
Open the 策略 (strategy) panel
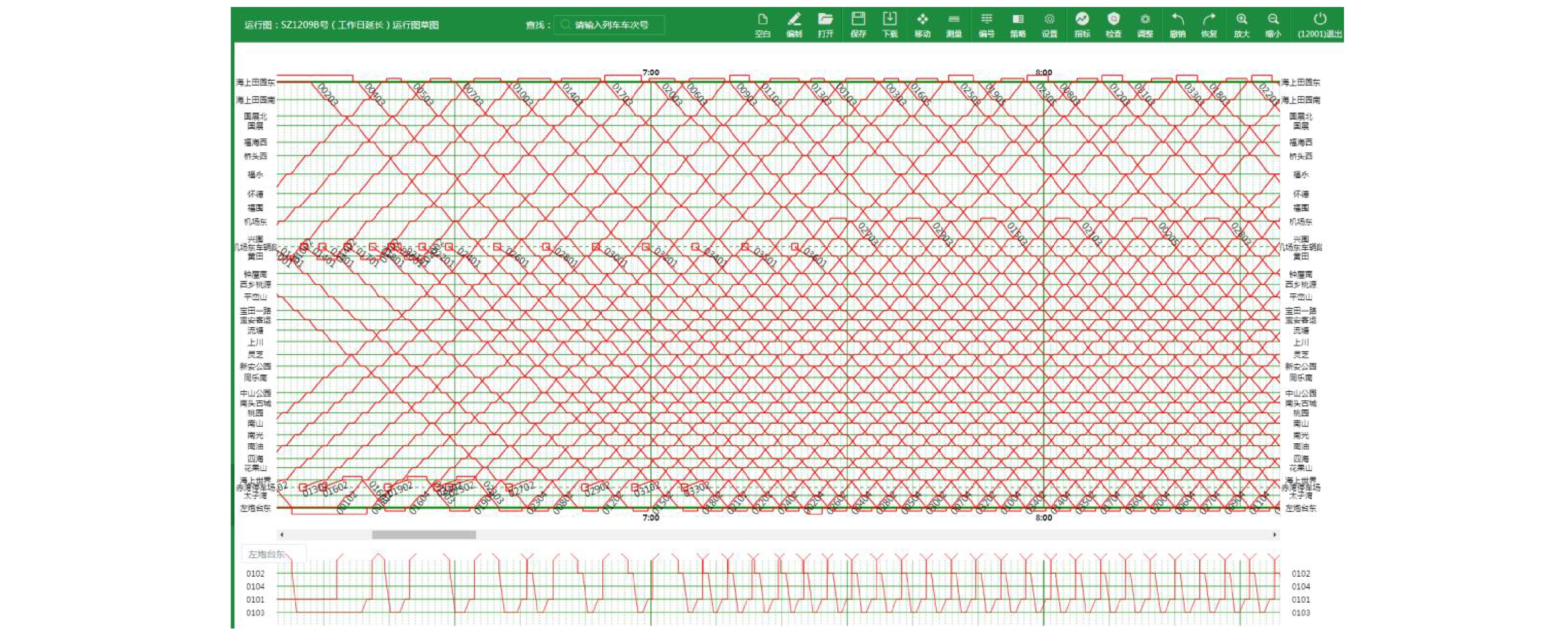[1018, 24]
